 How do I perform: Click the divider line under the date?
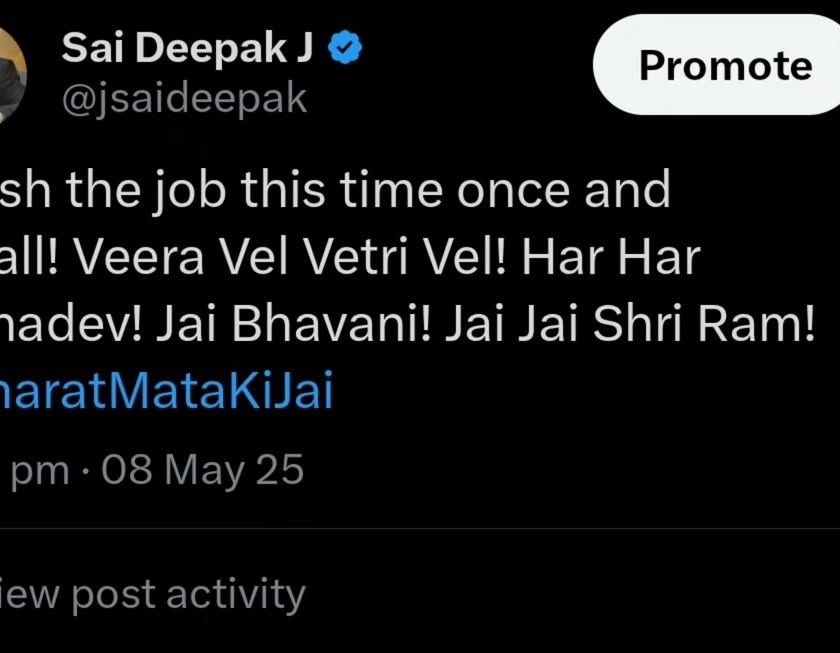click(x=420, y=528)
